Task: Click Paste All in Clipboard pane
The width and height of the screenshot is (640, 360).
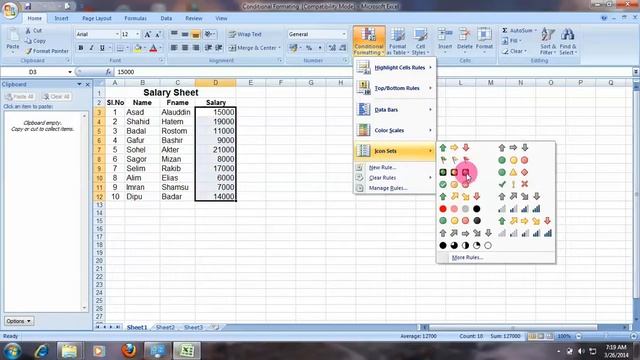Action: pos(20,97)
